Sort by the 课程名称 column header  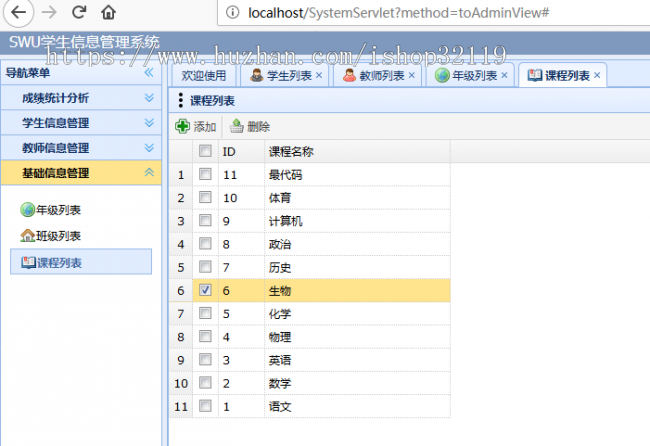click(x=357, y=151)
